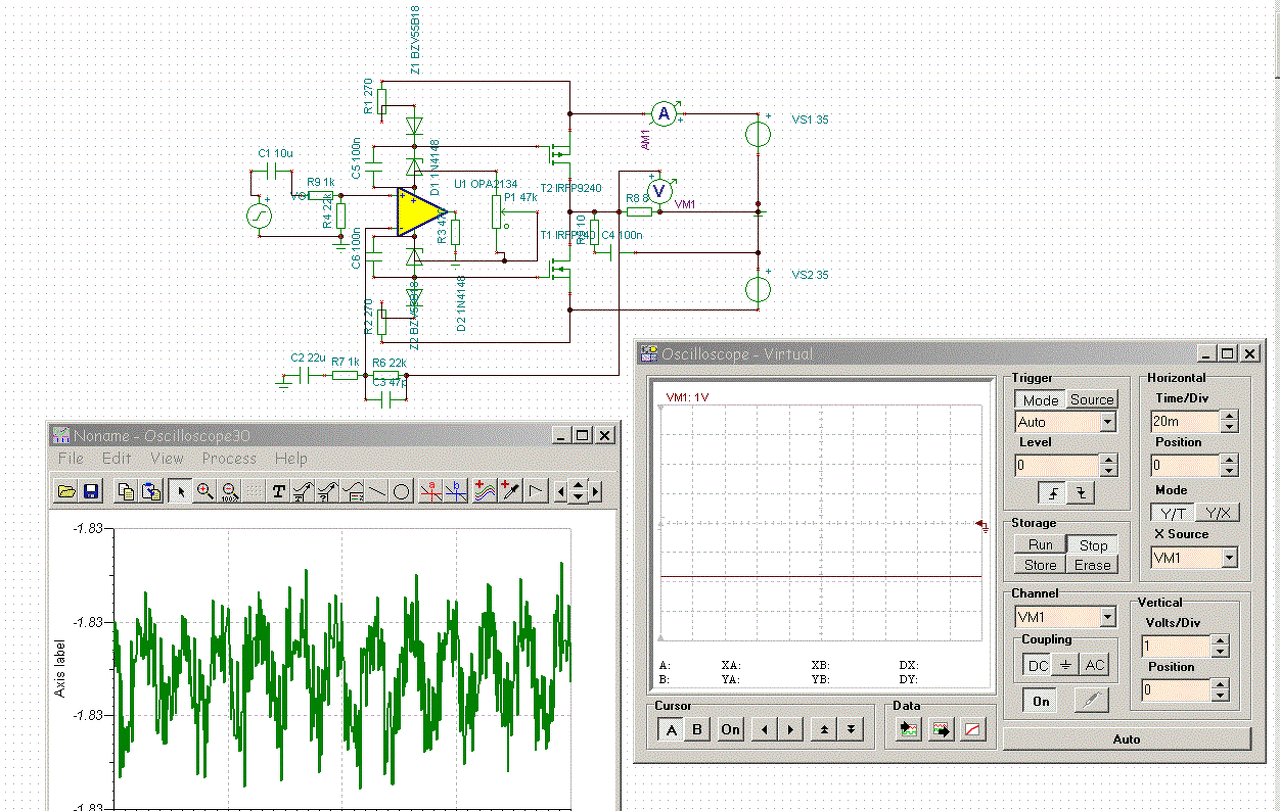
Task: Toggle cursor On button
Action: pos(731,729)
